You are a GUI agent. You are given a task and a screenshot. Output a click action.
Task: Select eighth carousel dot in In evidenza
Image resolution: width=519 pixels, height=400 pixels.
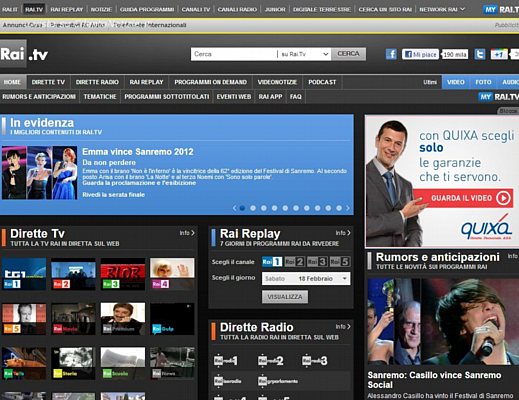(x=318, y=208)
